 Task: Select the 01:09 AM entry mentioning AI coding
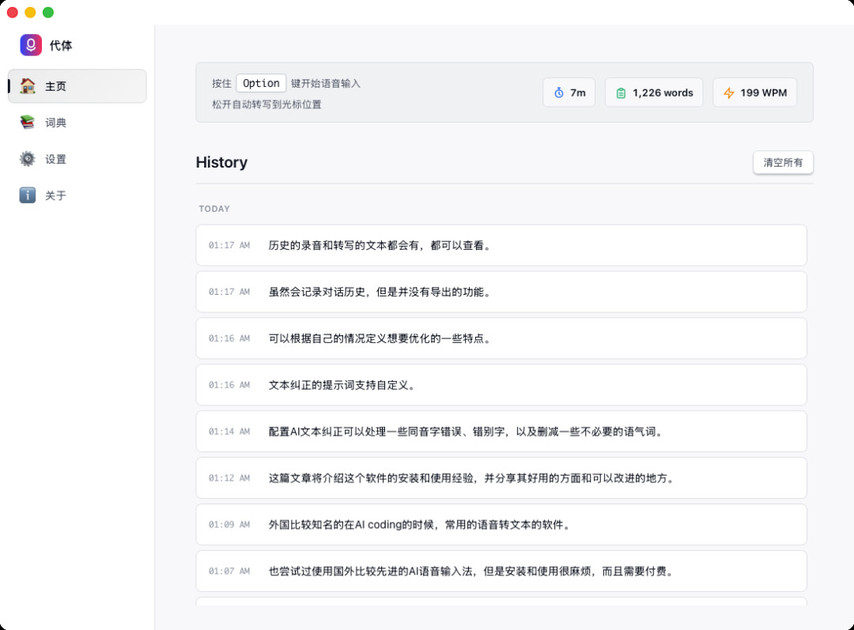[501, 525]
